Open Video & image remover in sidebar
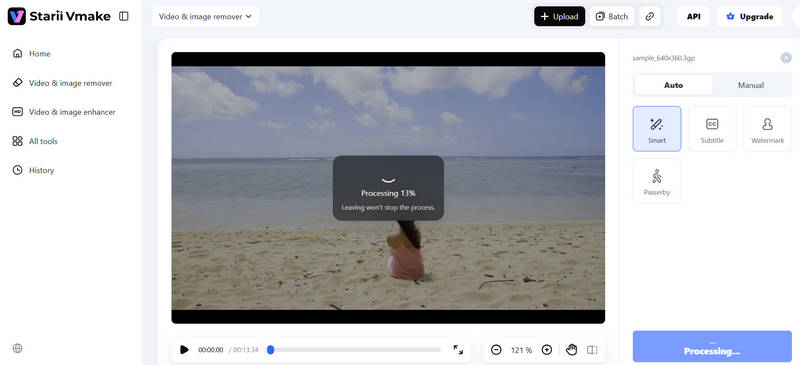Image resolution: width=800 pixels, height=365 pixels. [x=62, y=83]
